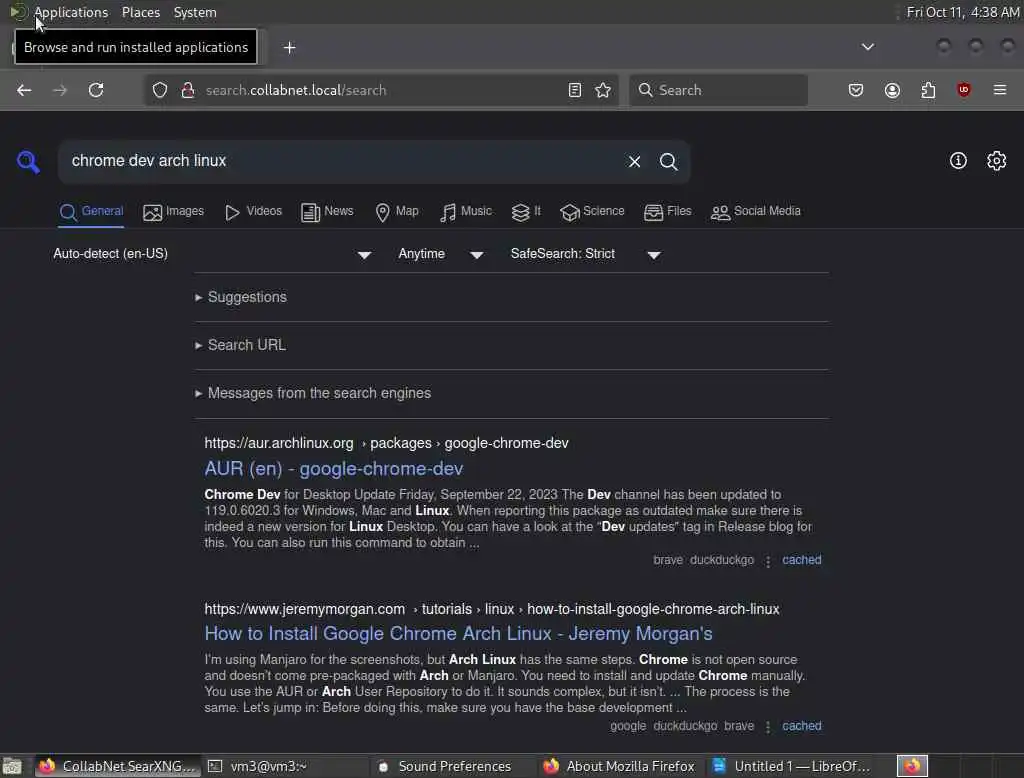Viewport: 1024px width, 778px height.
Task: Open AUR (en) - google-chrome-dev result
Action: (x=334, y=468)
